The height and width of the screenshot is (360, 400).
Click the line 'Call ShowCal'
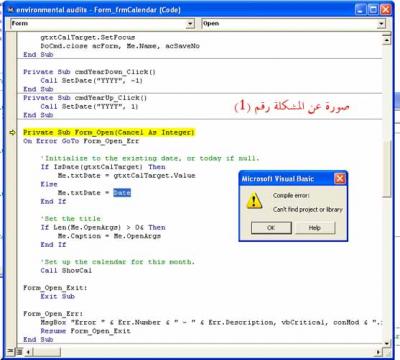(66, 271)
